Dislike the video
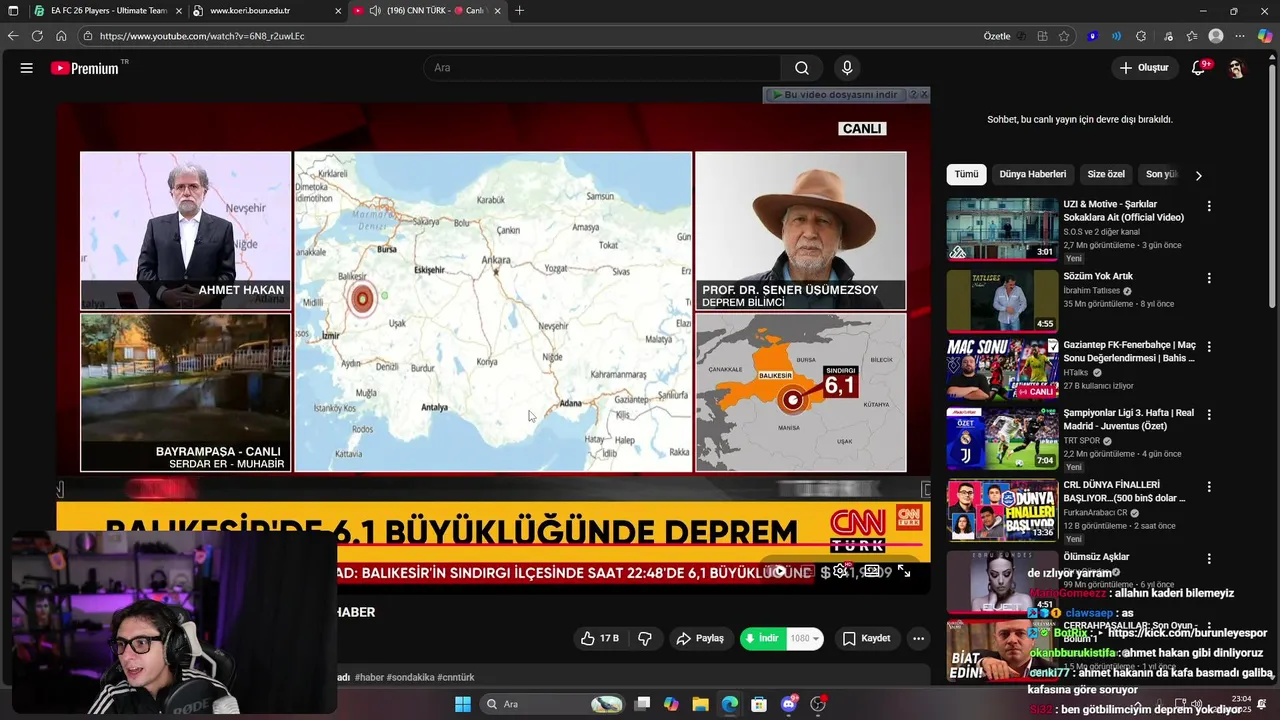 pos(645,638)
